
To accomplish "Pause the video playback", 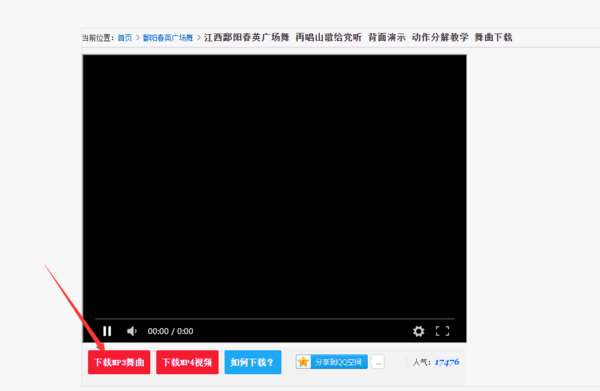I will (x=107, y=331).
